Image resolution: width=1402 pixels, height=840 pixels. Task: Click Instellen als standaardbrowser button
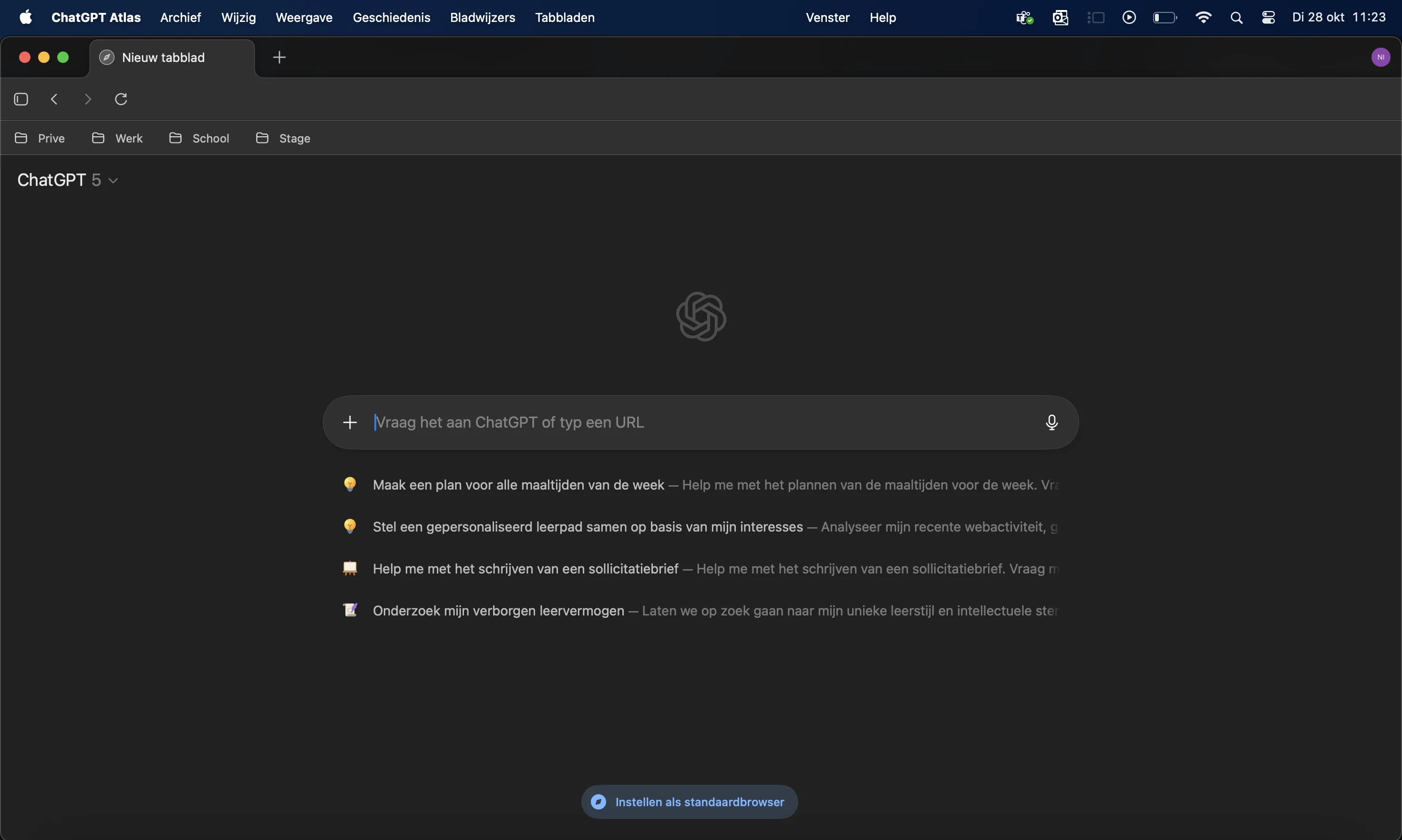pyautogui.click(x=689, y=801)
